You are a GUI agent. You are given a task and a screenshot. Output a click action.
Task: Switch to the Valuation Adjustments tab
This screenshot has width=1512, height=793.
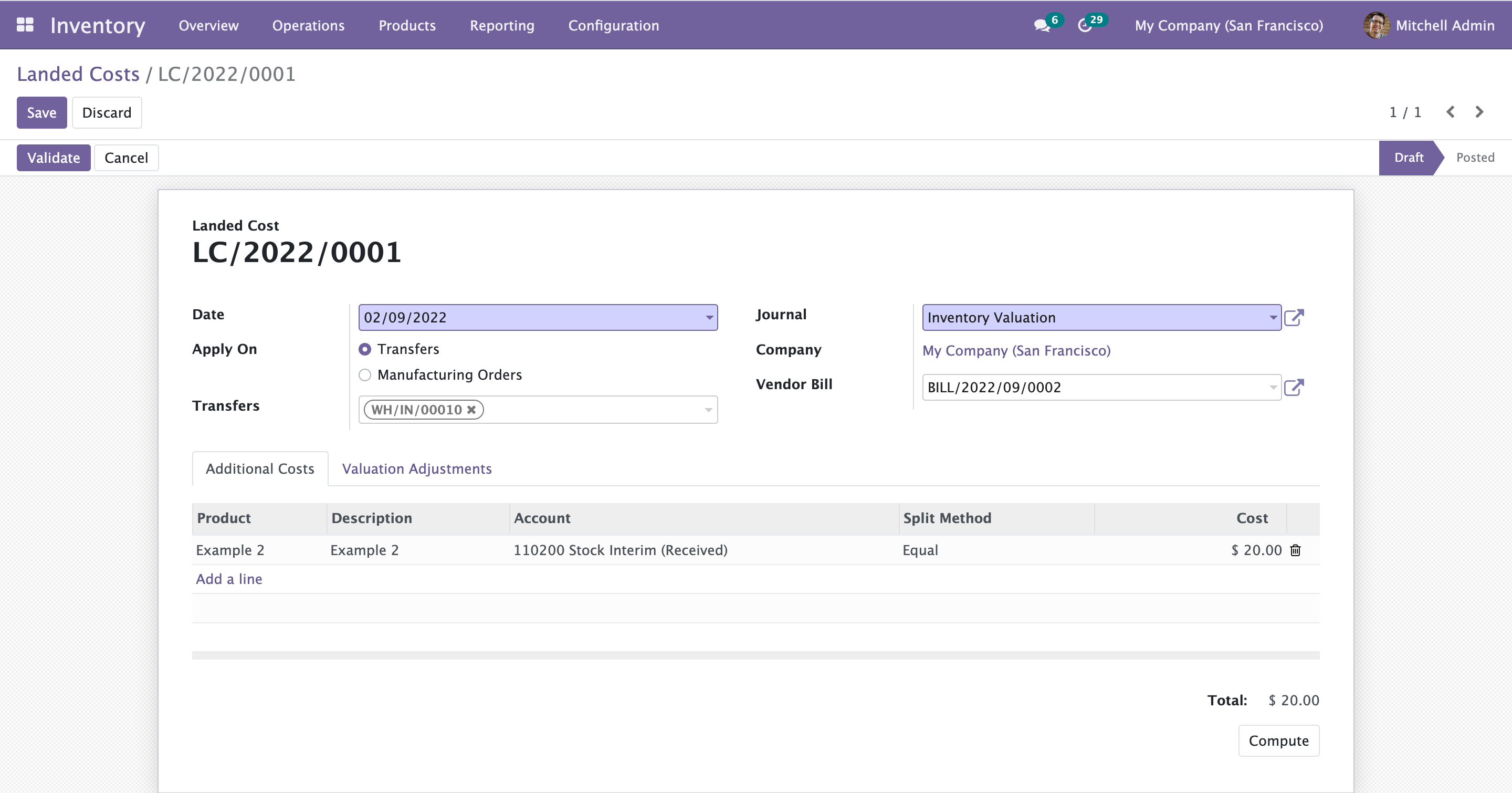pyautogui.click(x=417, y=468)
